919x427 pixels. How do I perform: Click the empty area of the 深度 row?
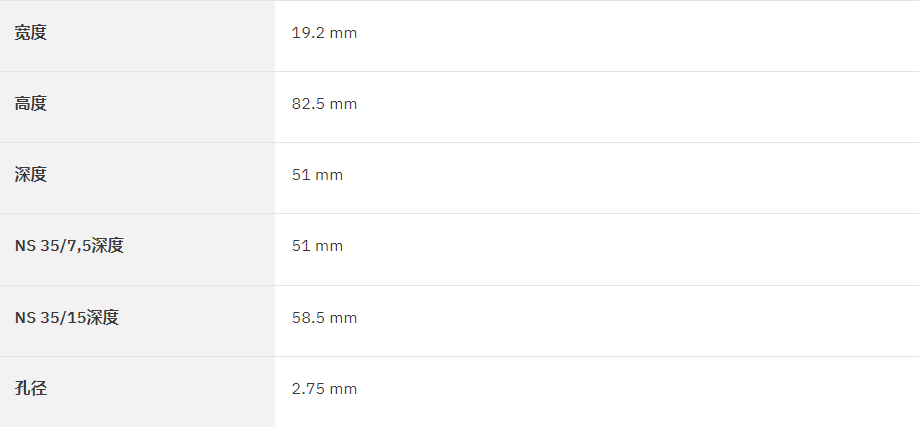click(x=631, y=178)
